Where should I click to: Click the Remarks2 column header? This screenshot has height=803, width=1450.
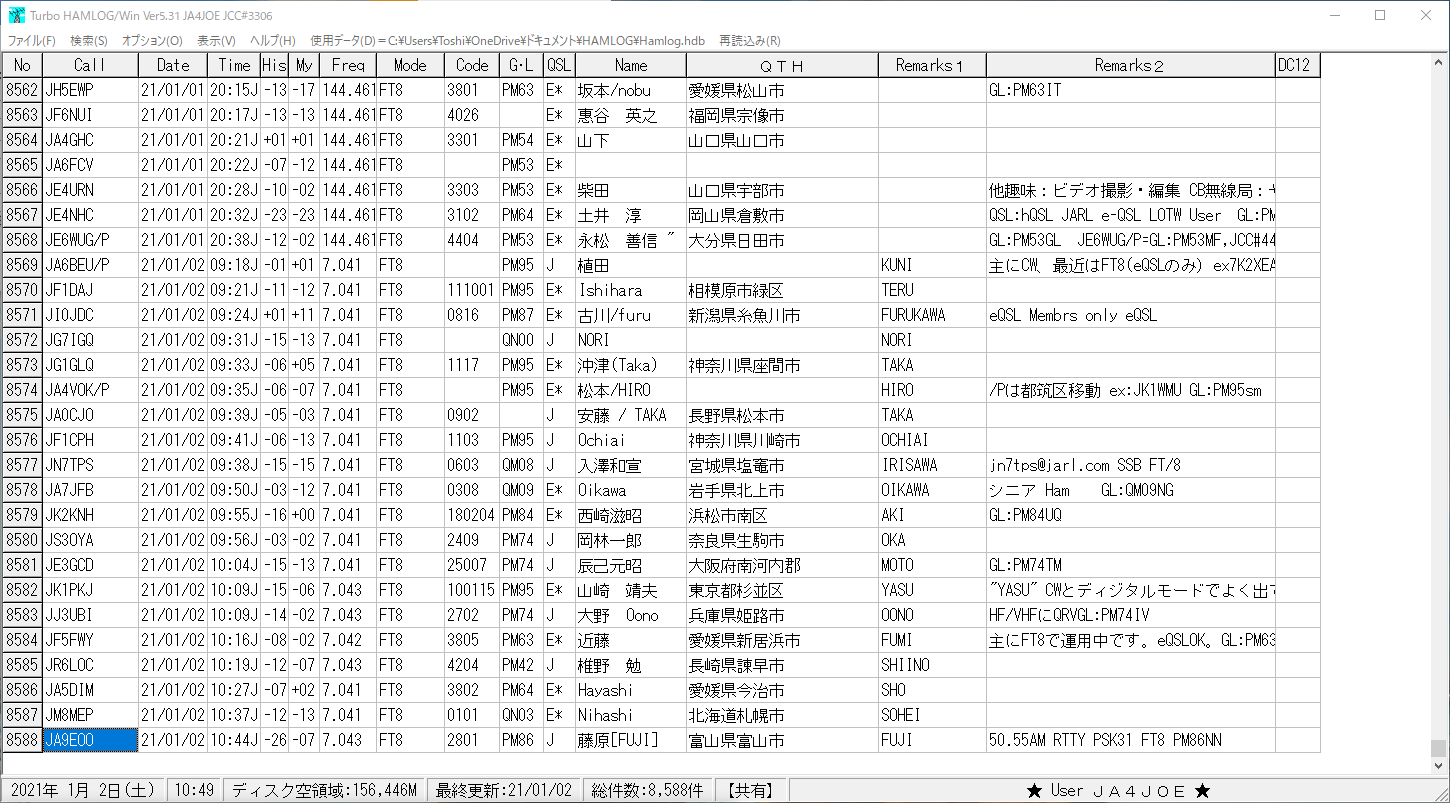(x=1131, y=65)
